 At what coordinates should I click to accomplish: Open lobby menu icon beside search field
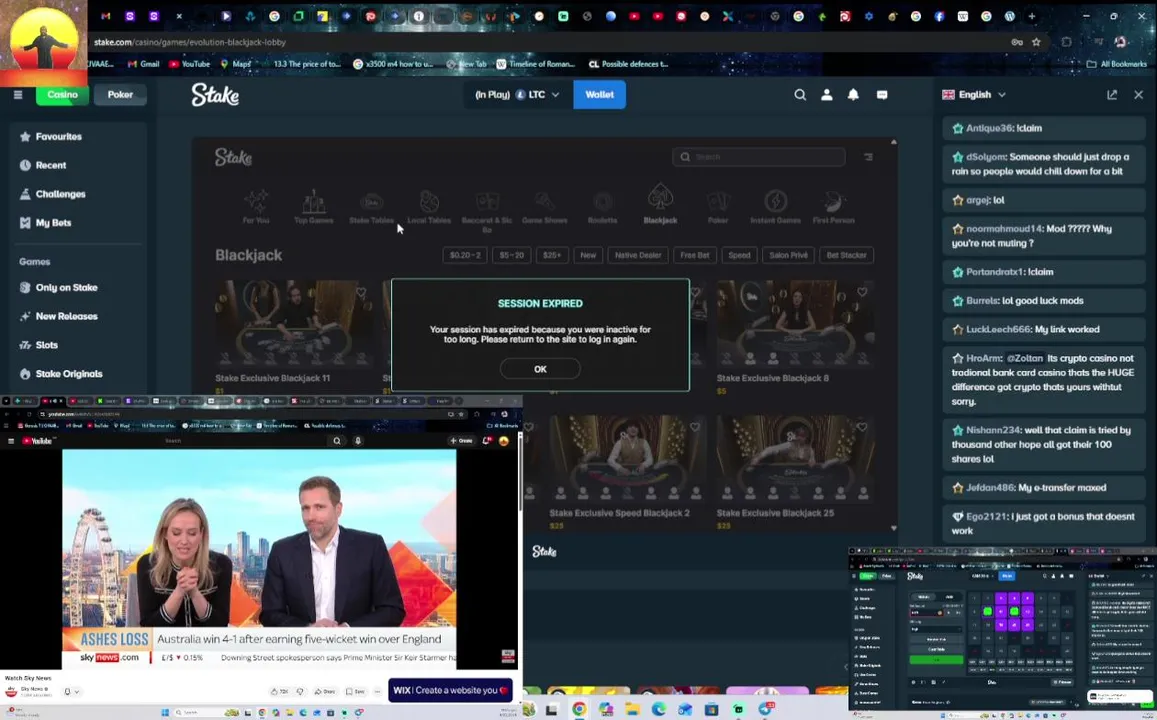click(x=868, y=156)
